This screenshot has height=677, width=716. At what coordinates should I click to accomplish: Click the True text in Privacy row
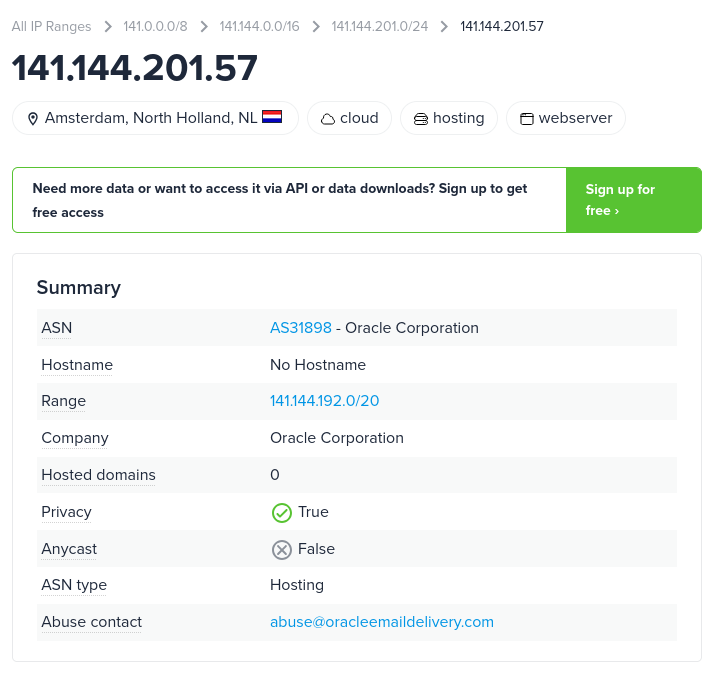pos(313,512)
